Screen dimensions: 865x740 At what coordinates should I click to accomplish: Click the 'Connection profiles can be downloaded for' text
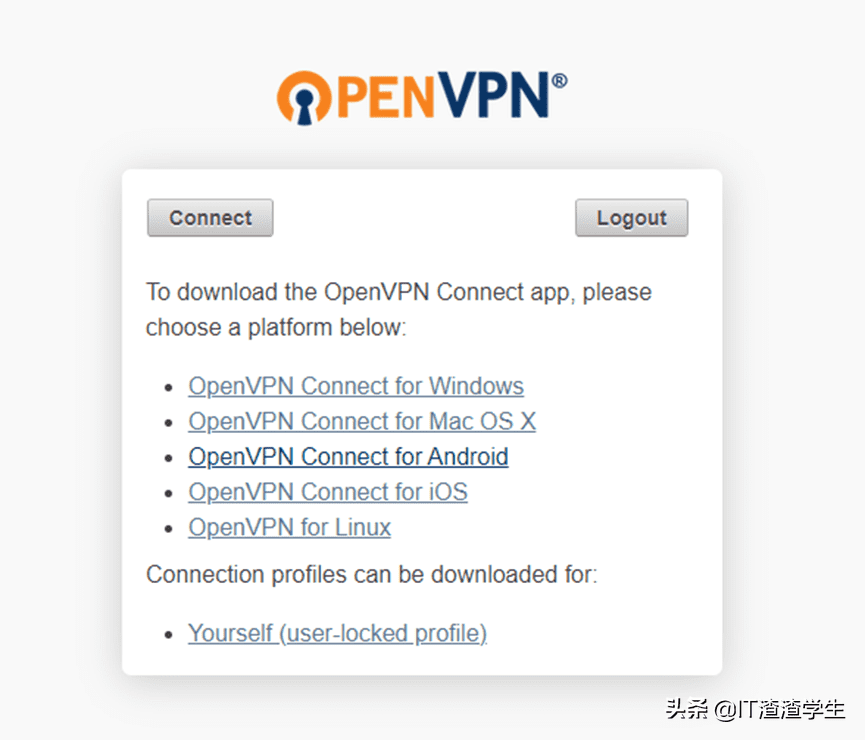pos(372,574)
